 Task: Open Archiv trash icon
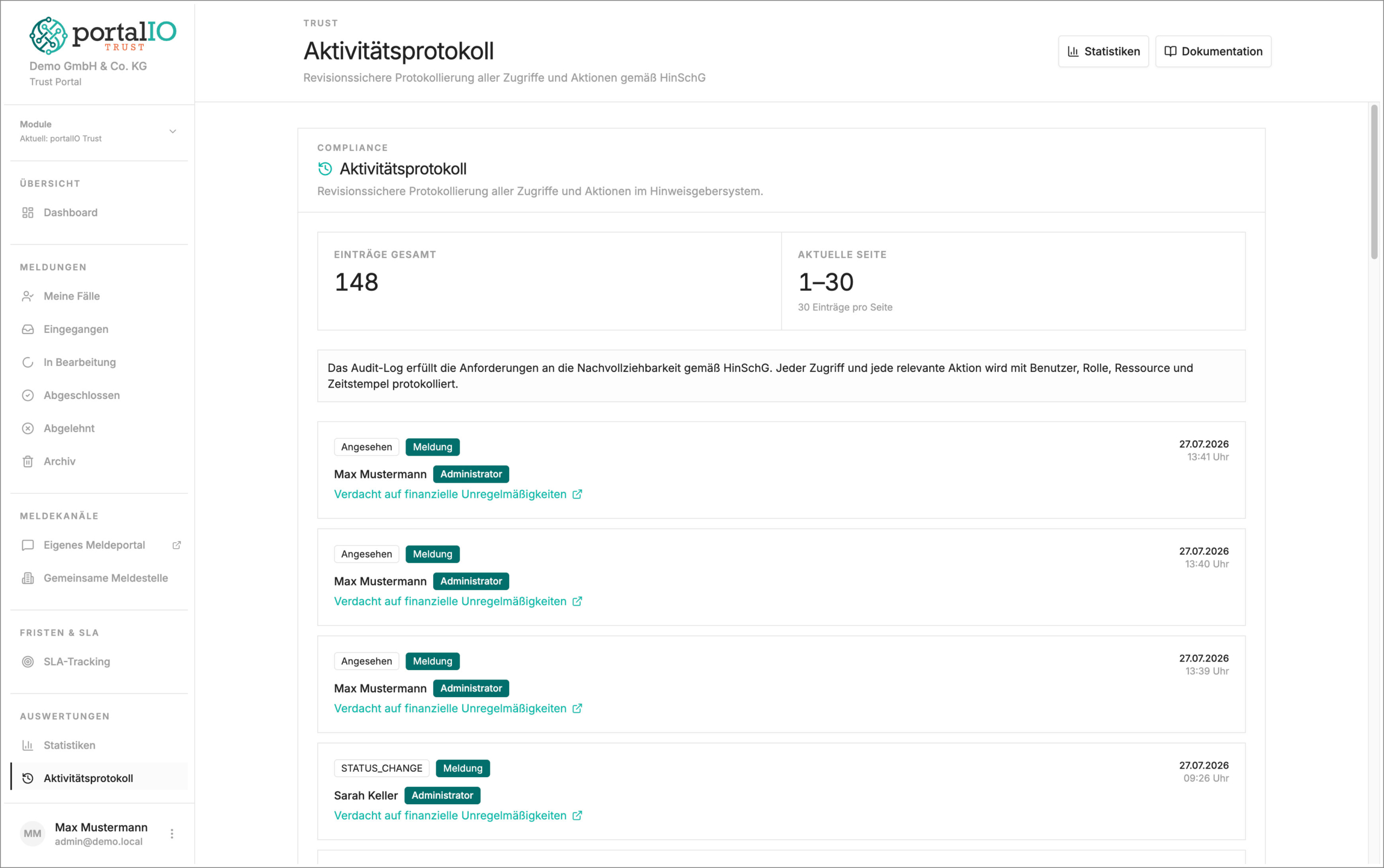click(28, 462)
